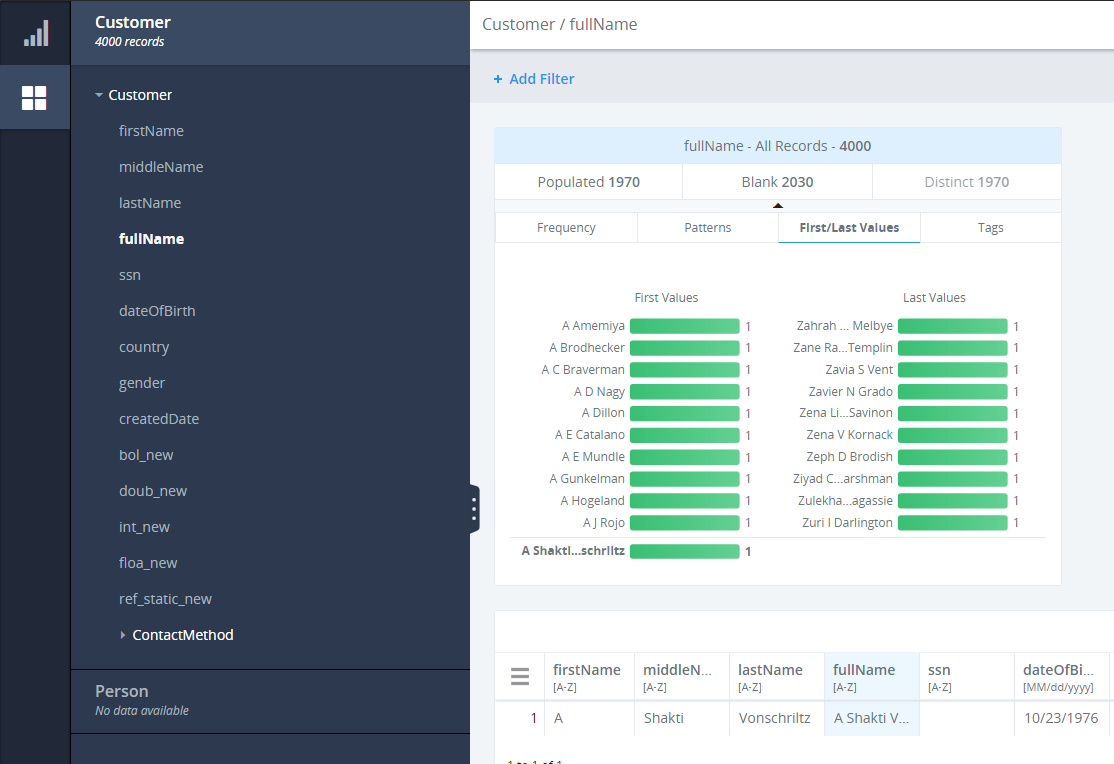
Task: Click the A Brodhecker value bar
Action: coord(685,348)
